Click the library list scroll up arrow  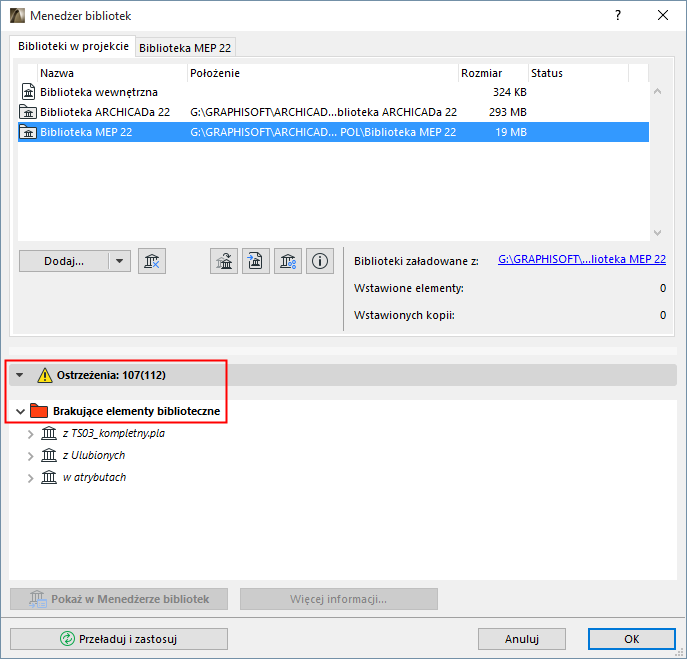coord(657,92)
